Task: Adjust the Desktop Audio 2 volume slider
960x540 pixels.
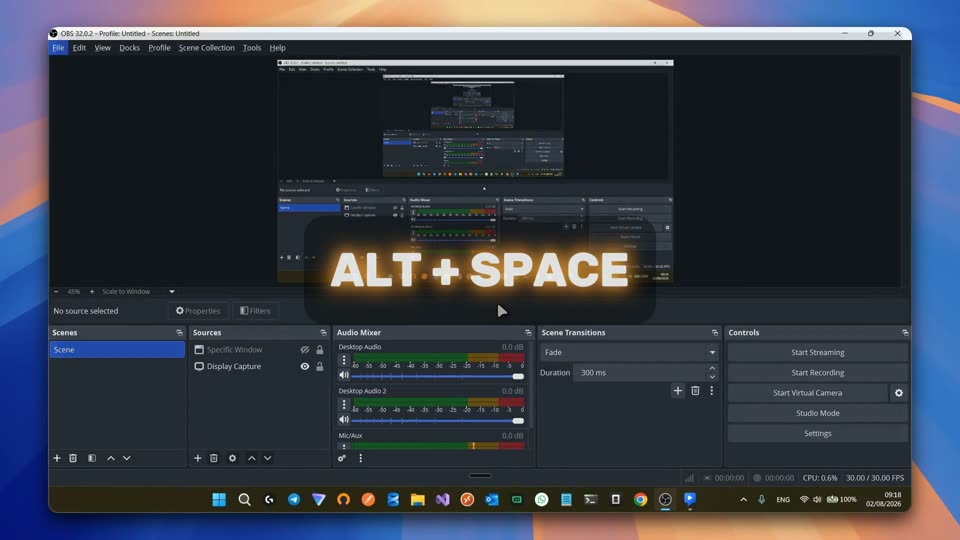Action: click(x=437, y=420)
